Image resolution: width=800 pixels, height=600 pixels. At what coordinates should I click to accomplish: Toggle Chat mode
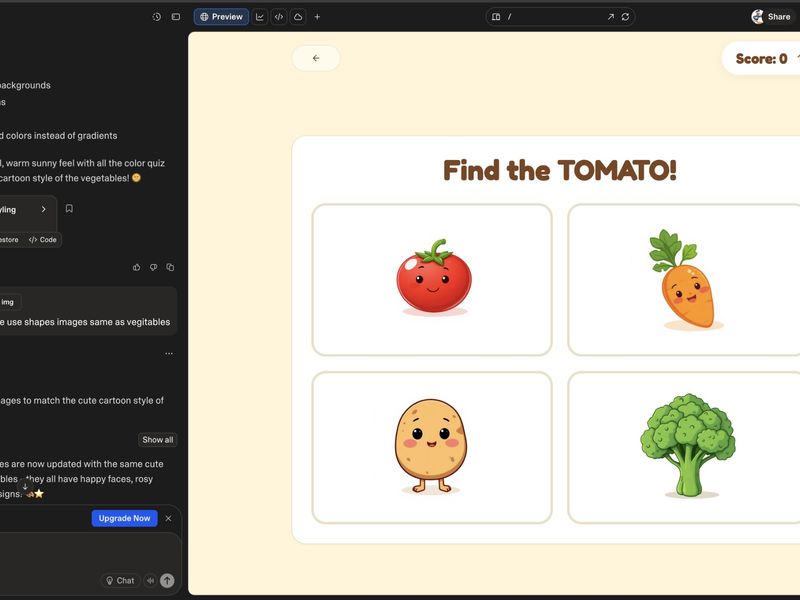coord(120,581)
